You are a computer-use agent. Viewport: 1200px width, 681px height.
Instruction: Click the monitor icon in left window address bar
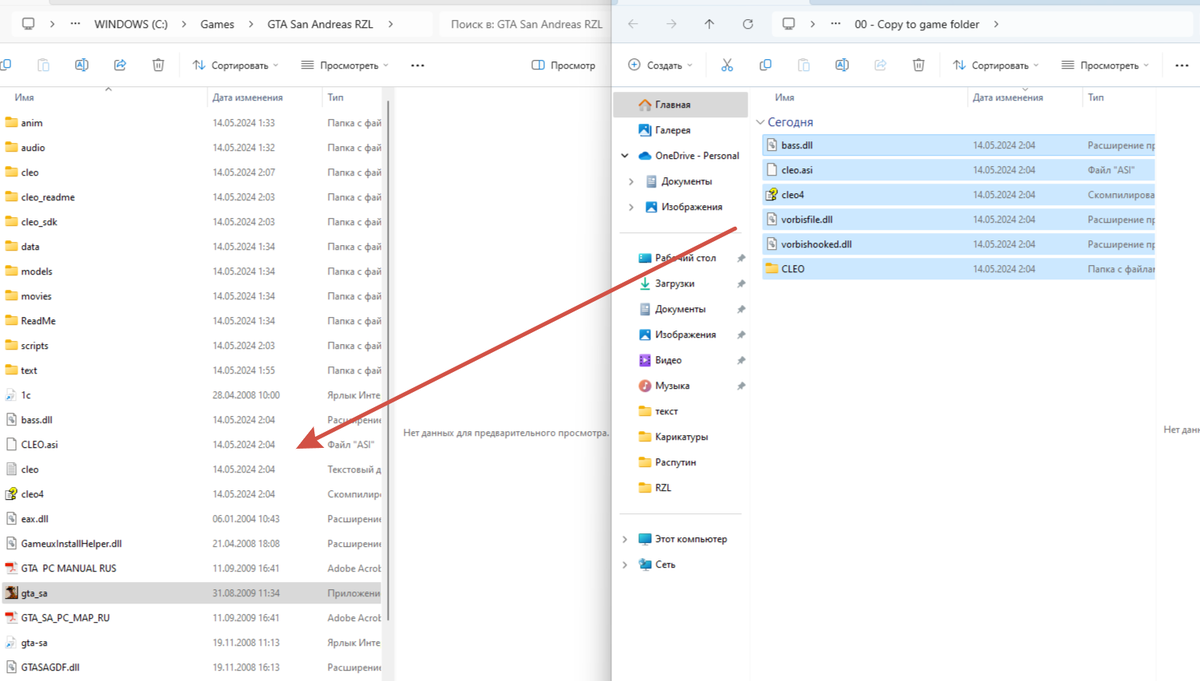pyautogui.click(x=28, y=24)
